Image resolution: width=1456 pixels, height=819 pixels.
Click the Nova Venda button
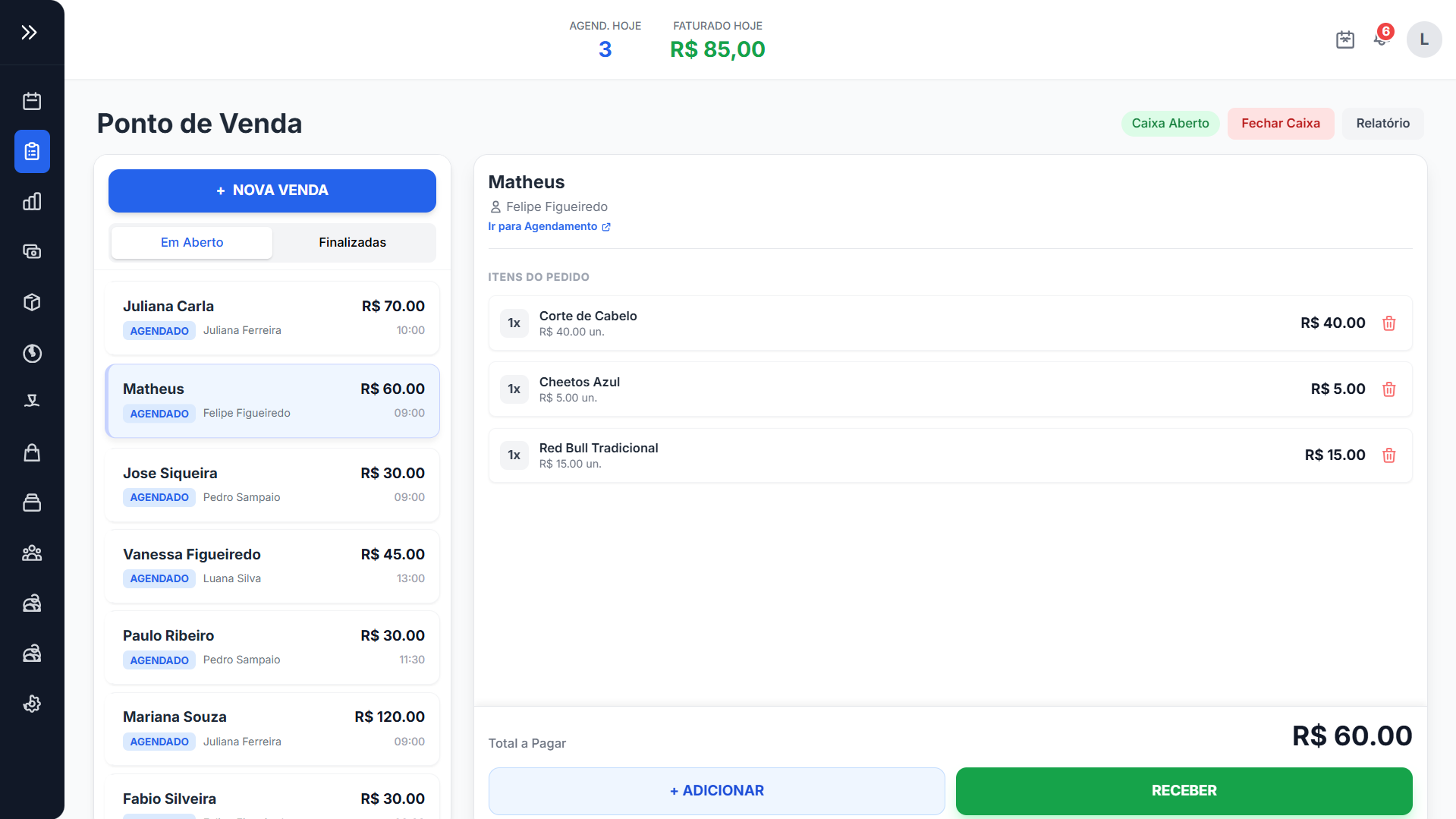(272, 191)
